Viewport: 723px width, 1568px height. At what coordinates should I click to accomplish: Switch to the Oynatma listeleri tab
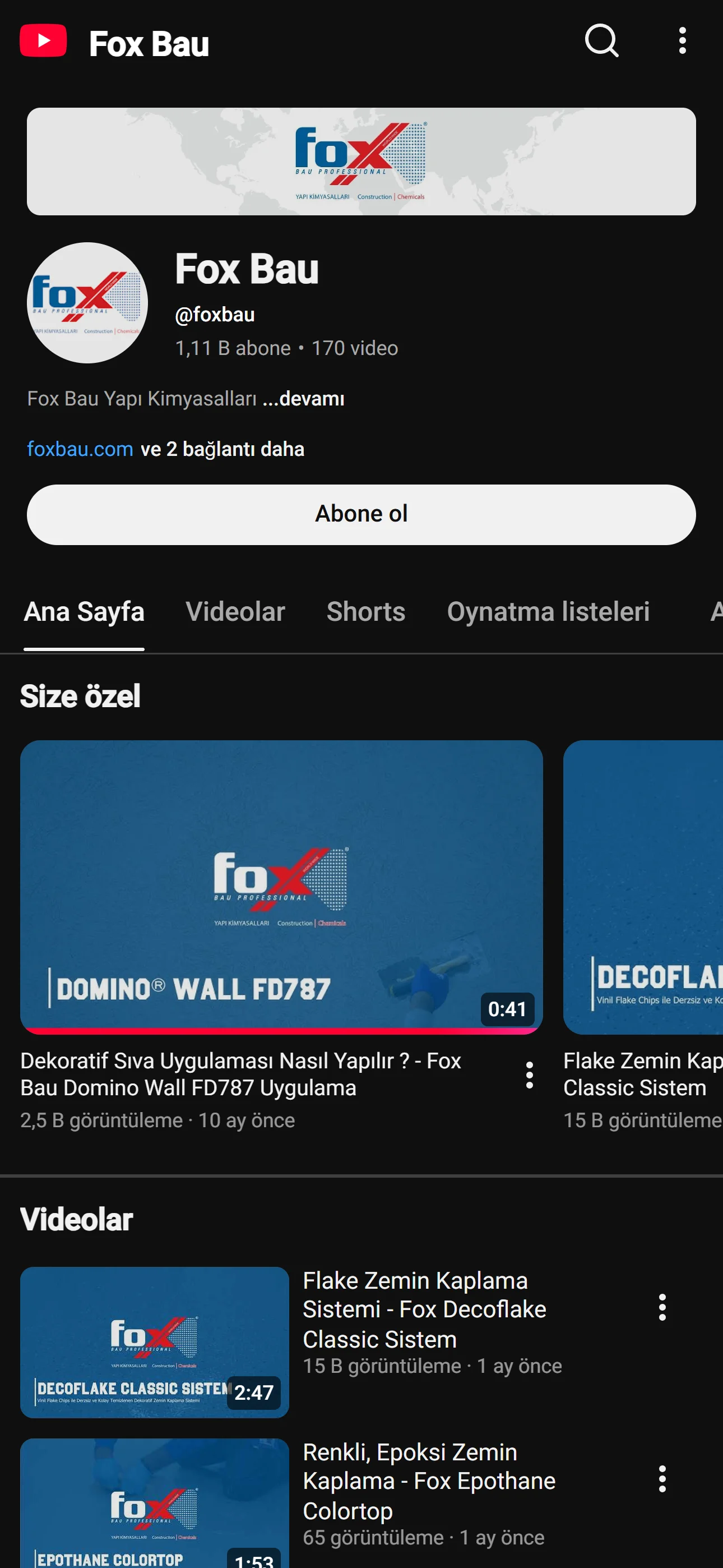tap(548, 612)
